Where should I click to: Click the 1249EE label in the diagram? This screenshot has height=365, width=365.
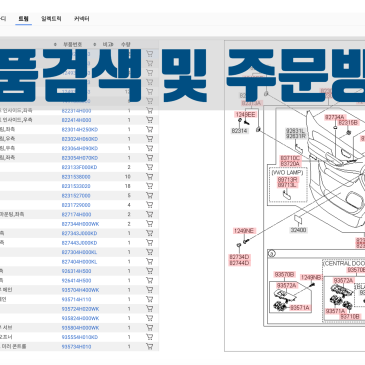[x=245, y=115]
